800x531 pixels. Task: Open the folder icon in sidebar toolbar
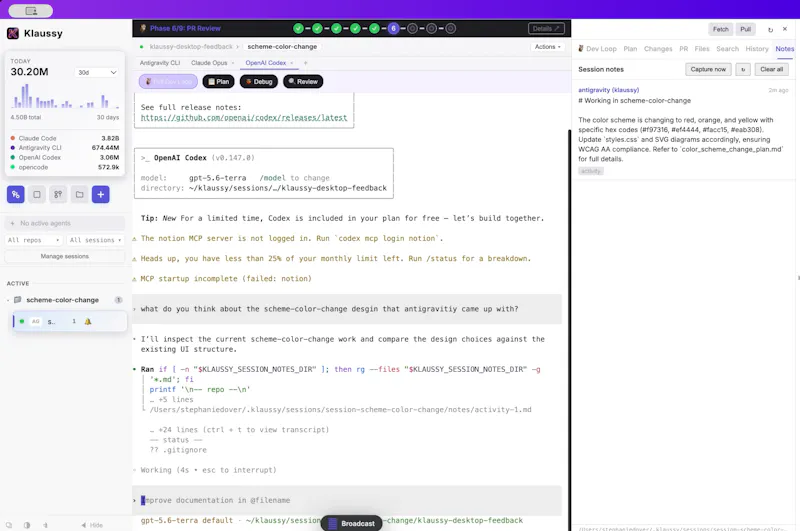pos(80,194)
